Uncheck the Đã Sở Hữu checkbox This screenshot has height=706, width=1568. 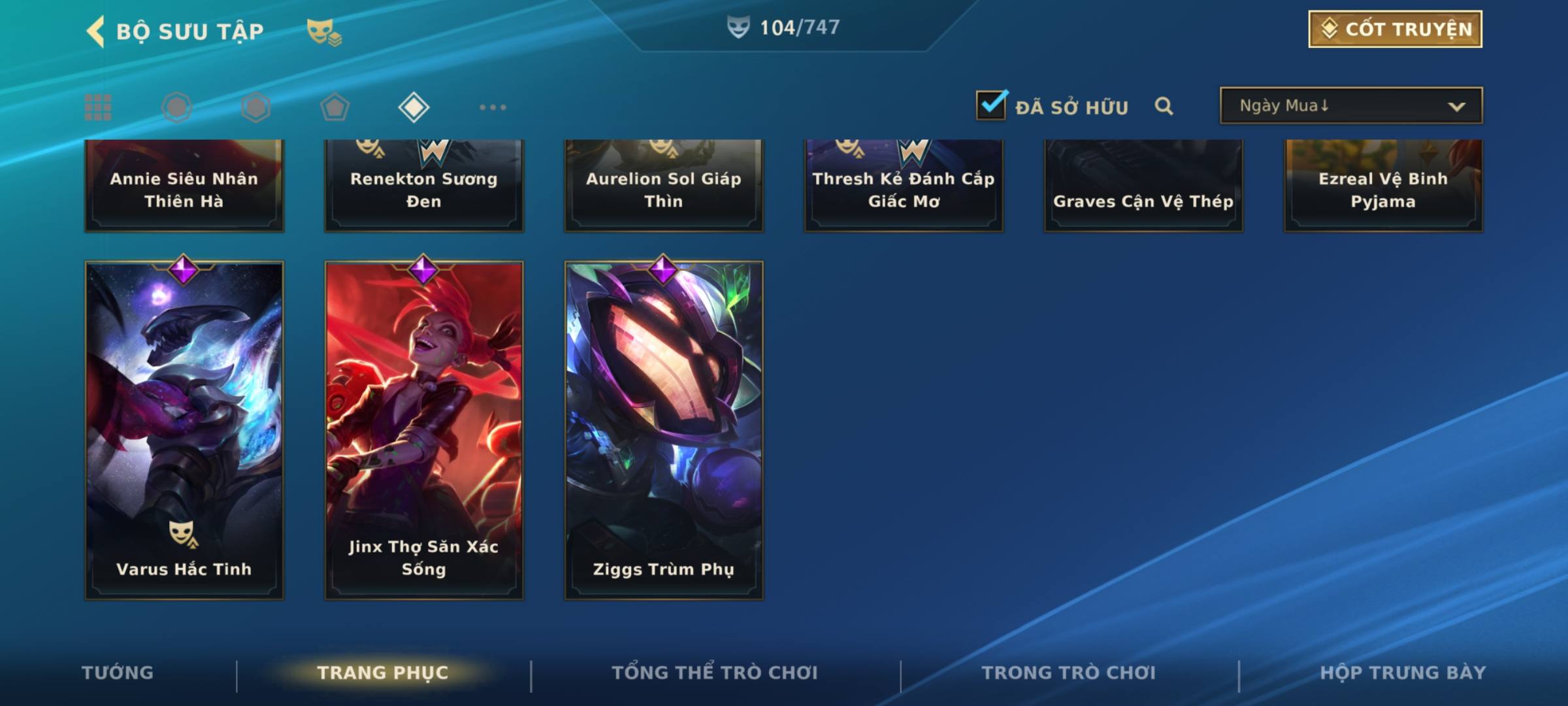pos(991,105)
